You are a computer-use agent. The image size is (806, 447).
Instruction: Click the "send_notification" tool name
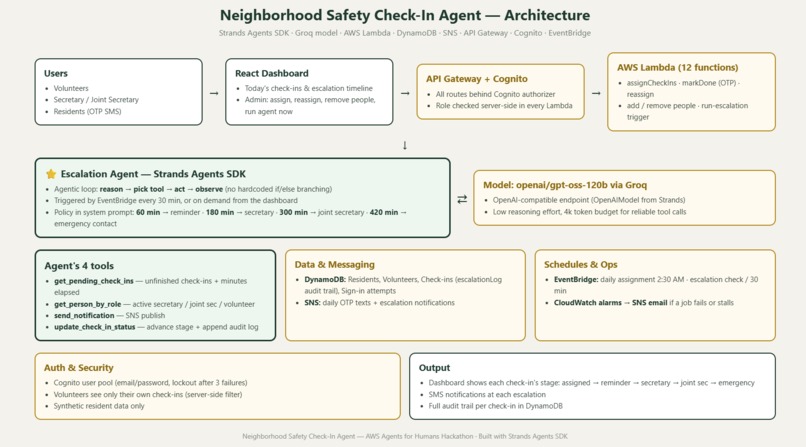[84, 315]
